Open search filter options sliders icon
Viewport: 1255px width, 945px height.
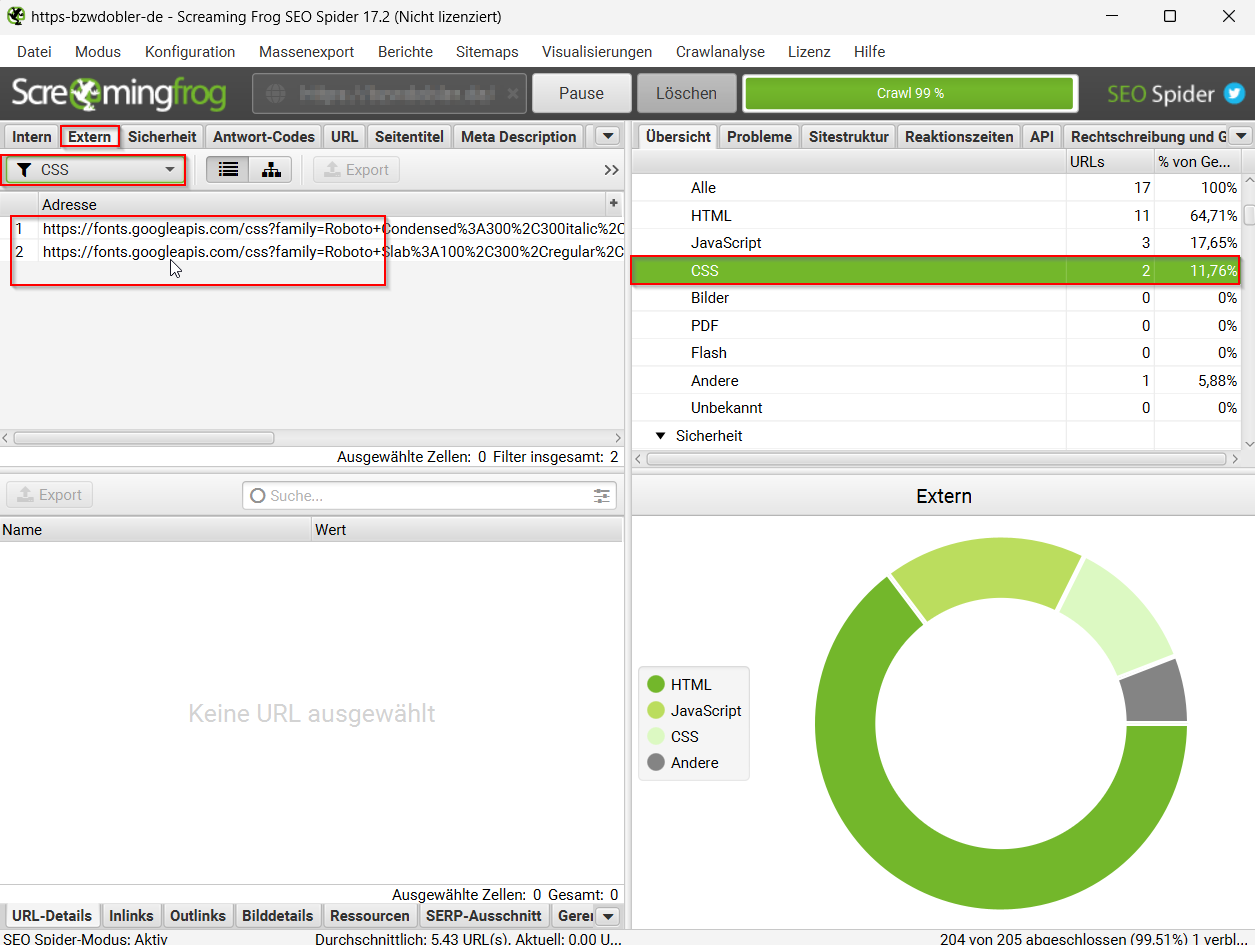[x=601, y=495]
